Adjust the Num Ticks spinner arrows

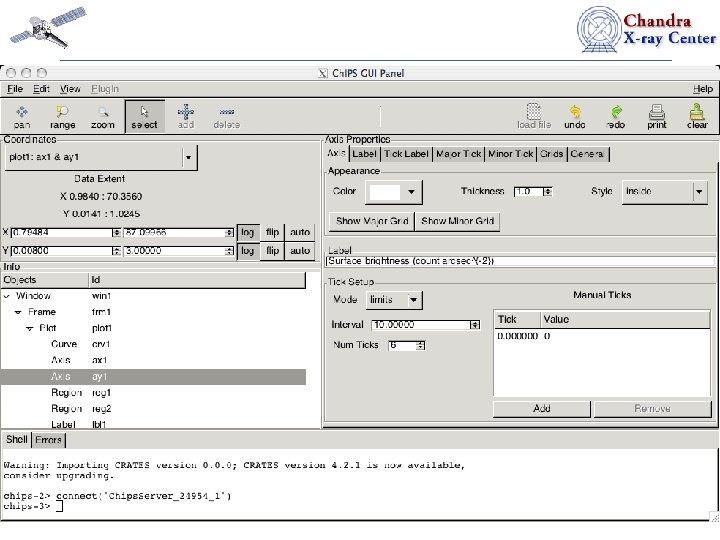[420, 345]
